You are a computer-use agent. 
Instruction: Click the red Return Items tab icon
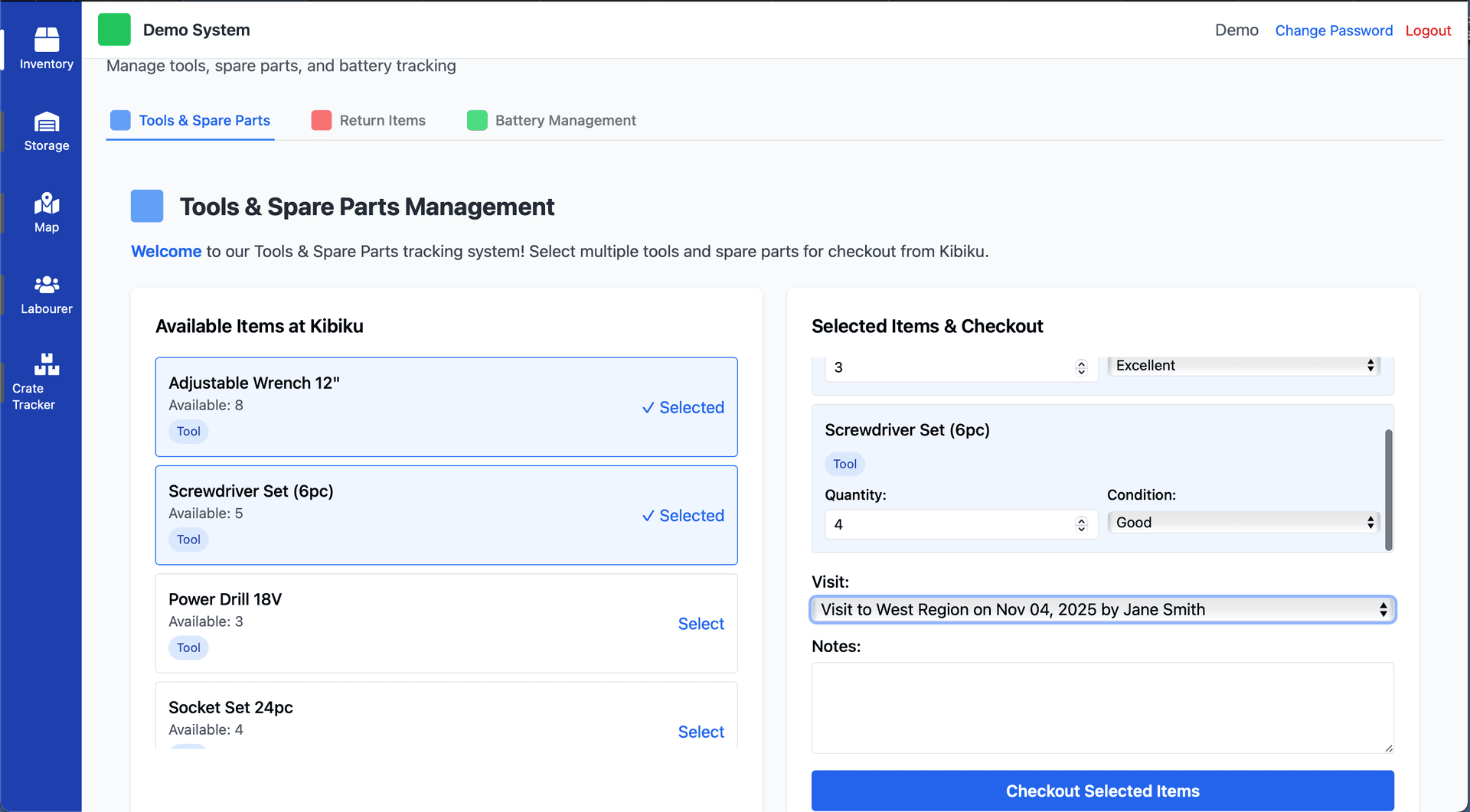coord(322,120)
